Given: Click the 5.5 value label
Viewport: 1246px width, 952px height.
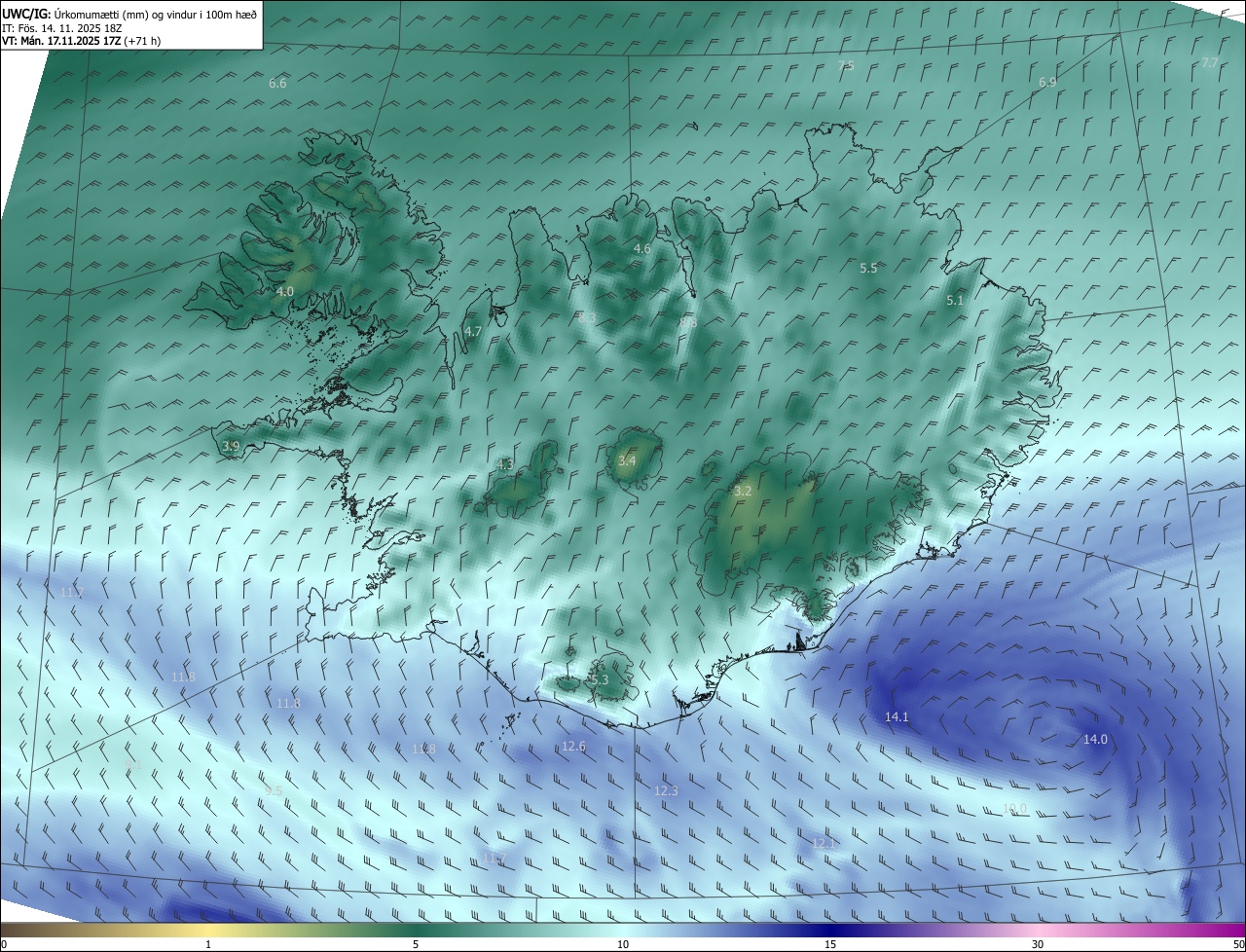Looking at the screenshot, I should 868,268.
